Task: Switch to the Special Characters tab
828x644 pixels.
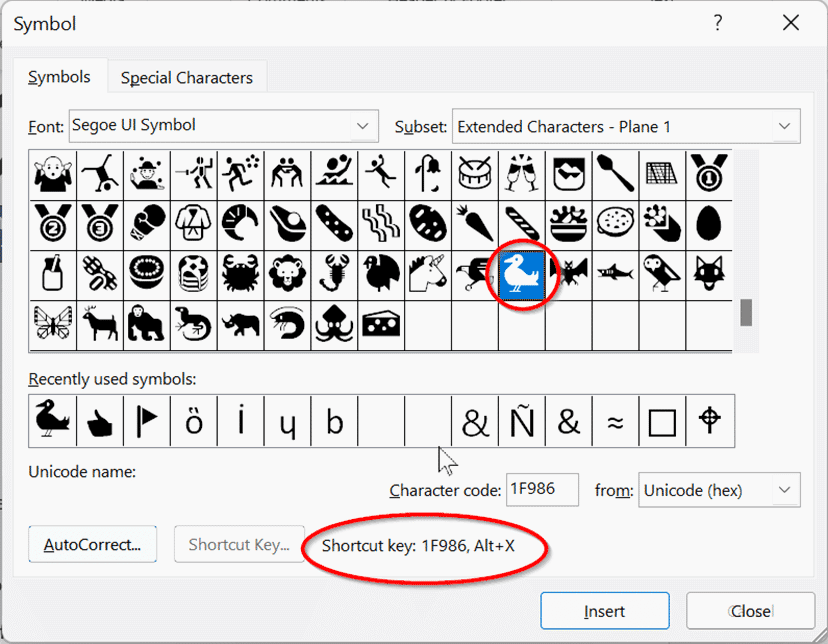Action: click(186, 77)
